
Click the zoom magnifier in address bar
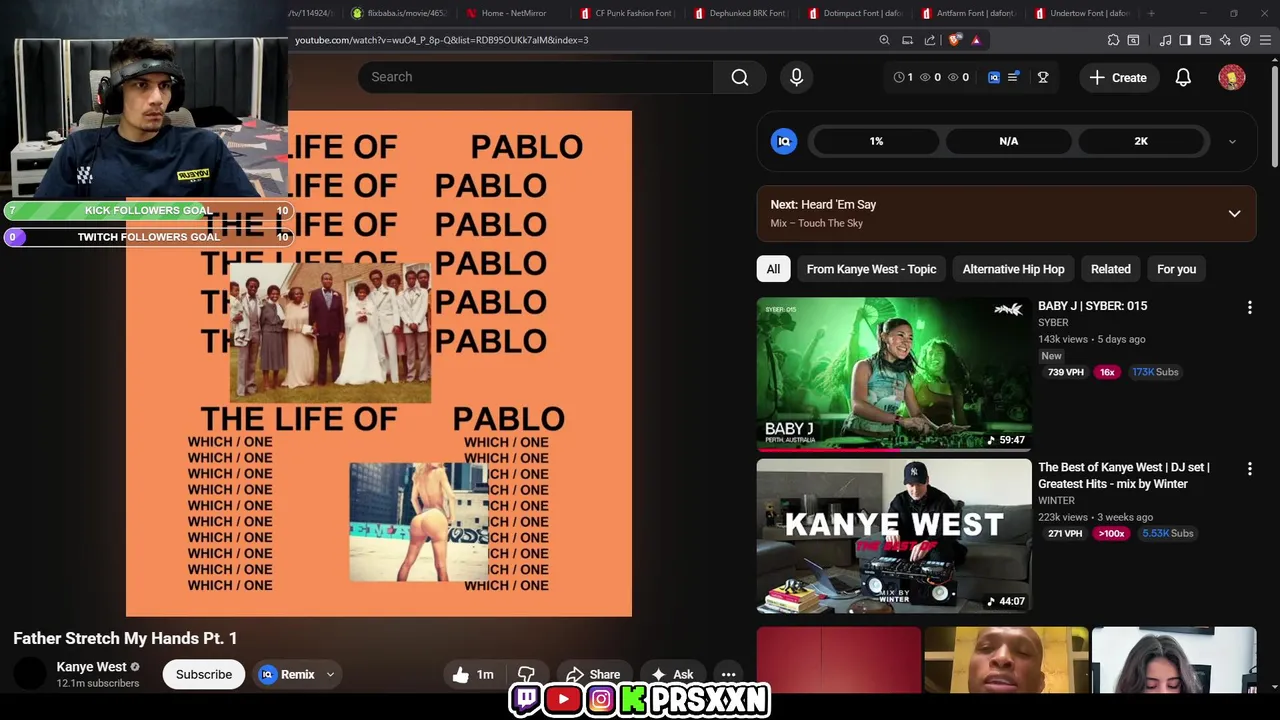884,40
